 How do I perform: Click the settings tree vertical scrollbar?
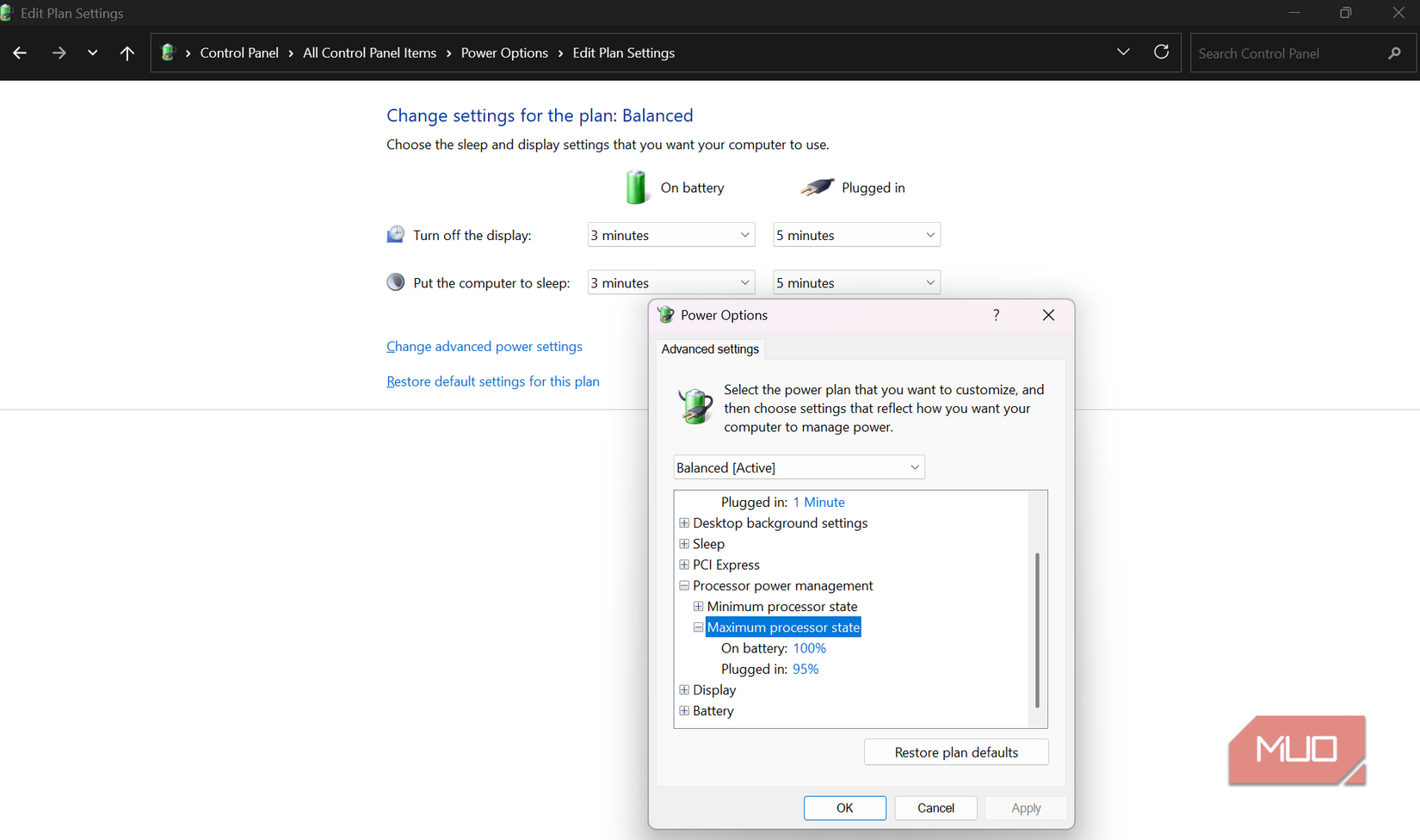(x=1037, y=630)
